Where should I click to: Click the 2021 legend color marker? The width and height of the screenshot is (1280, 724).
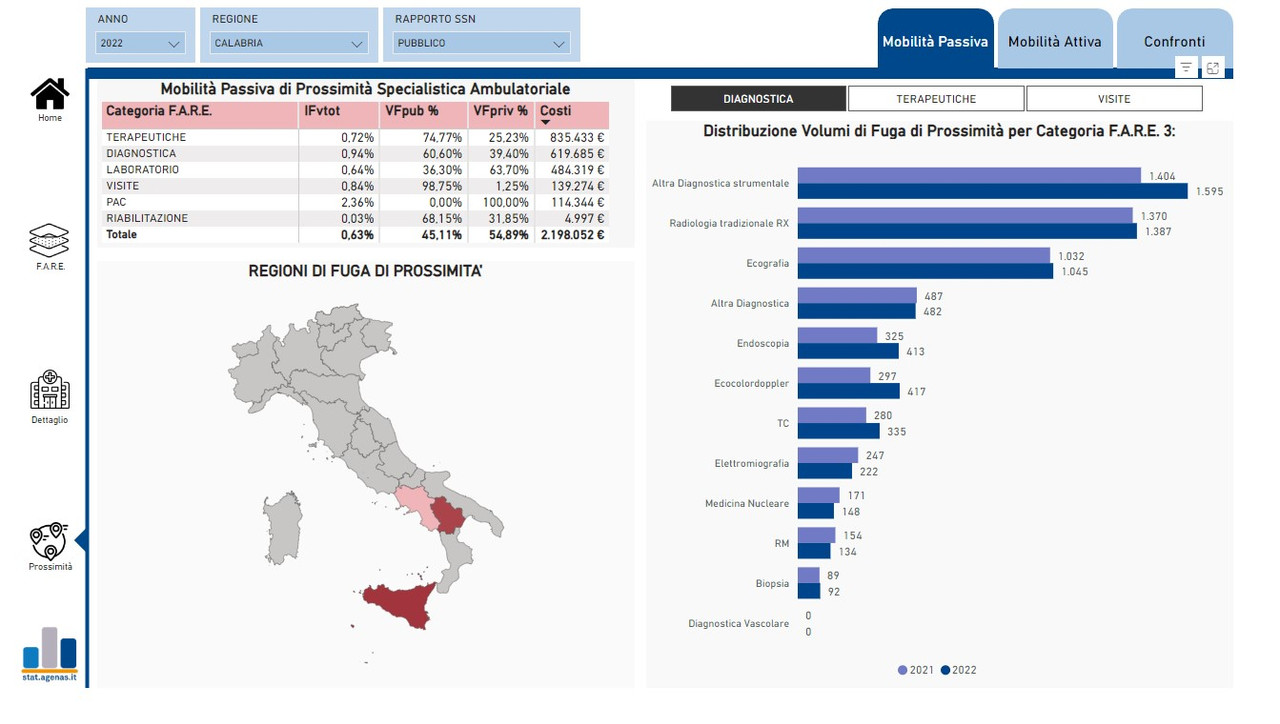(903, 670)
